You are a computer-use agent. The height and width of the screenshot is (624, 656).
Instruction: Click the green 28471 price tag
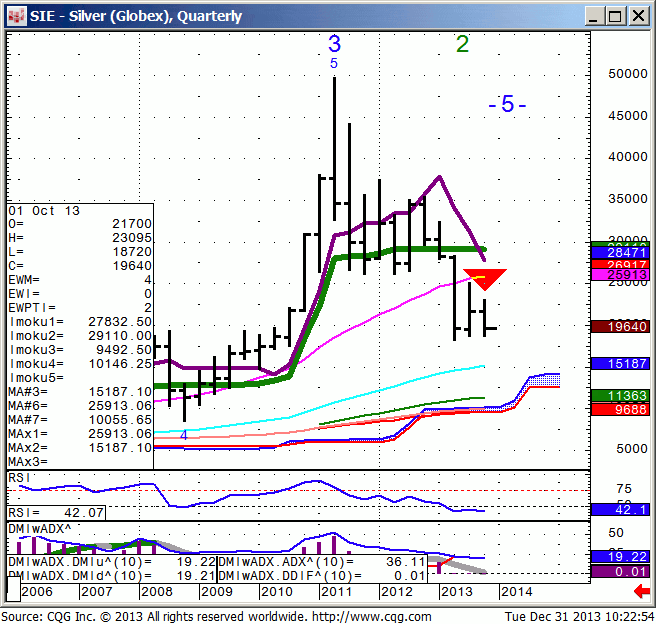click(x=620, y=250)
